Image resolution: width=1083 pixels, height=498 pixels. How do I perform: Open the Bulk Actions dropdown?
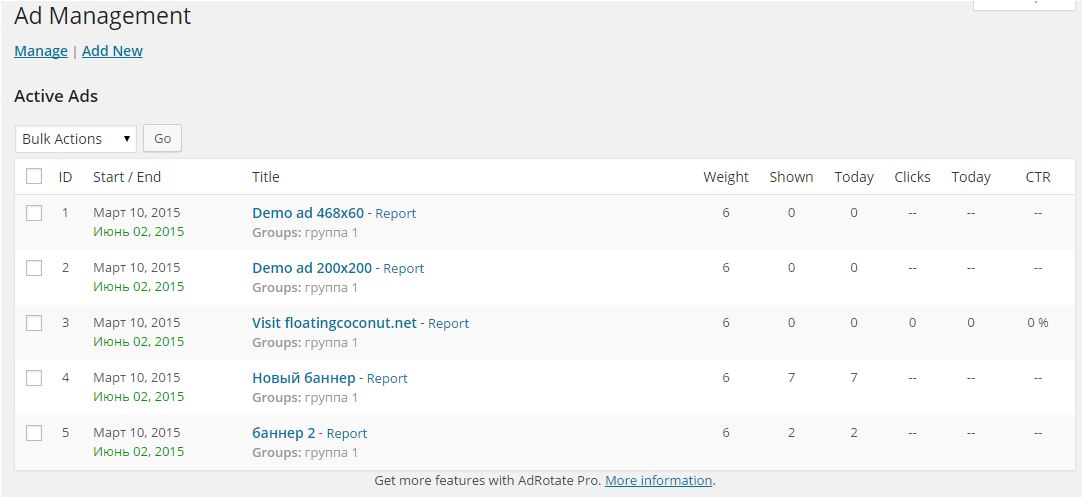[76, 139]
